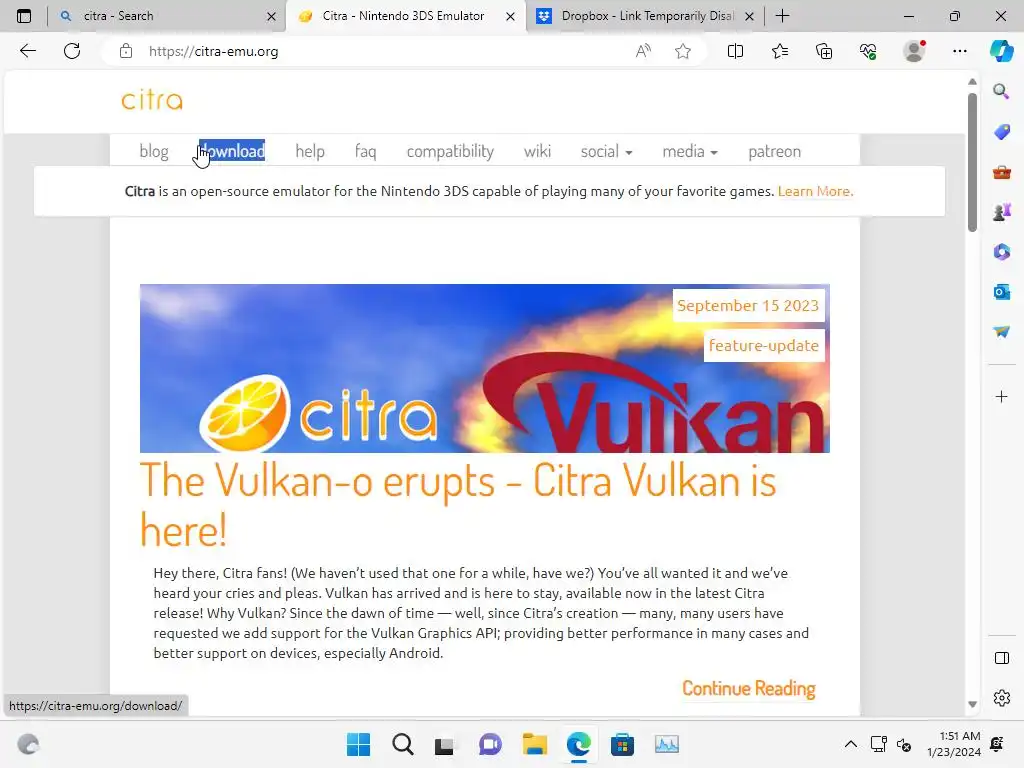Expand the media dropdown menu
The image size is (1024, 768).
pyautogui.click(x=690, y=151)
